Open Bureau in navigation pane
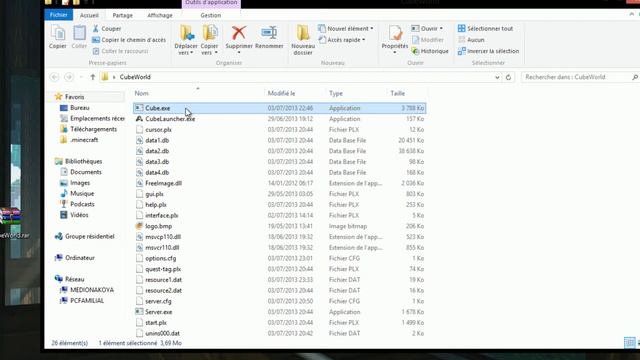Image resolution: width=640 pixels, height=360 pixels. [79, 108]
